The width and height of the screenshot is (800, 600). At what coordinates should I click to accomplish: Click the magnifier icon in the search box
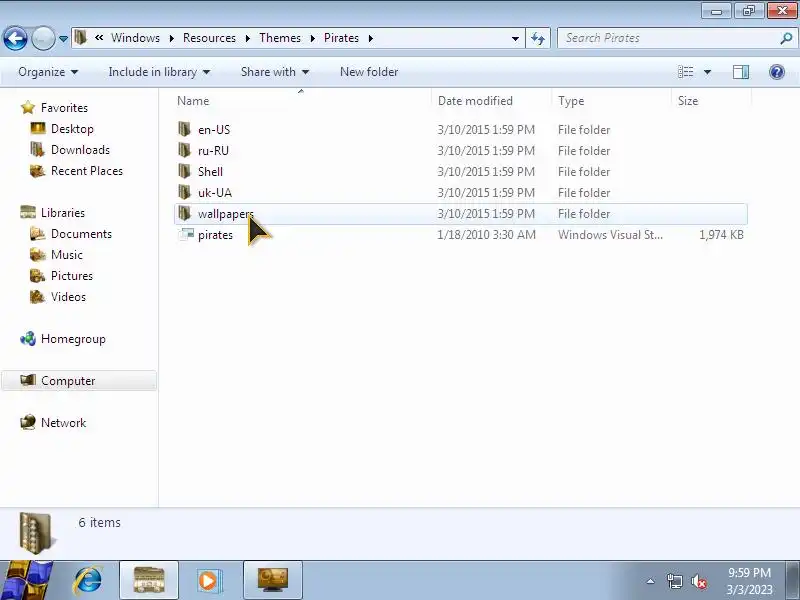pos(786,38)
